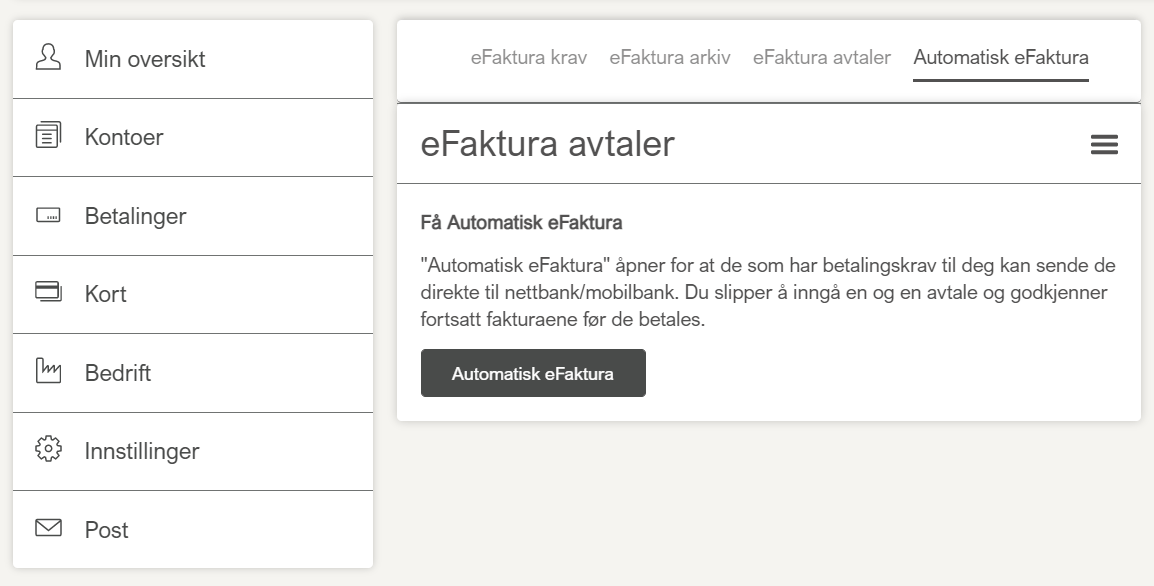Screen dimensions: 1154x586
Task: Open Innstillinger text in sidebar
Action: pos(142,451)
